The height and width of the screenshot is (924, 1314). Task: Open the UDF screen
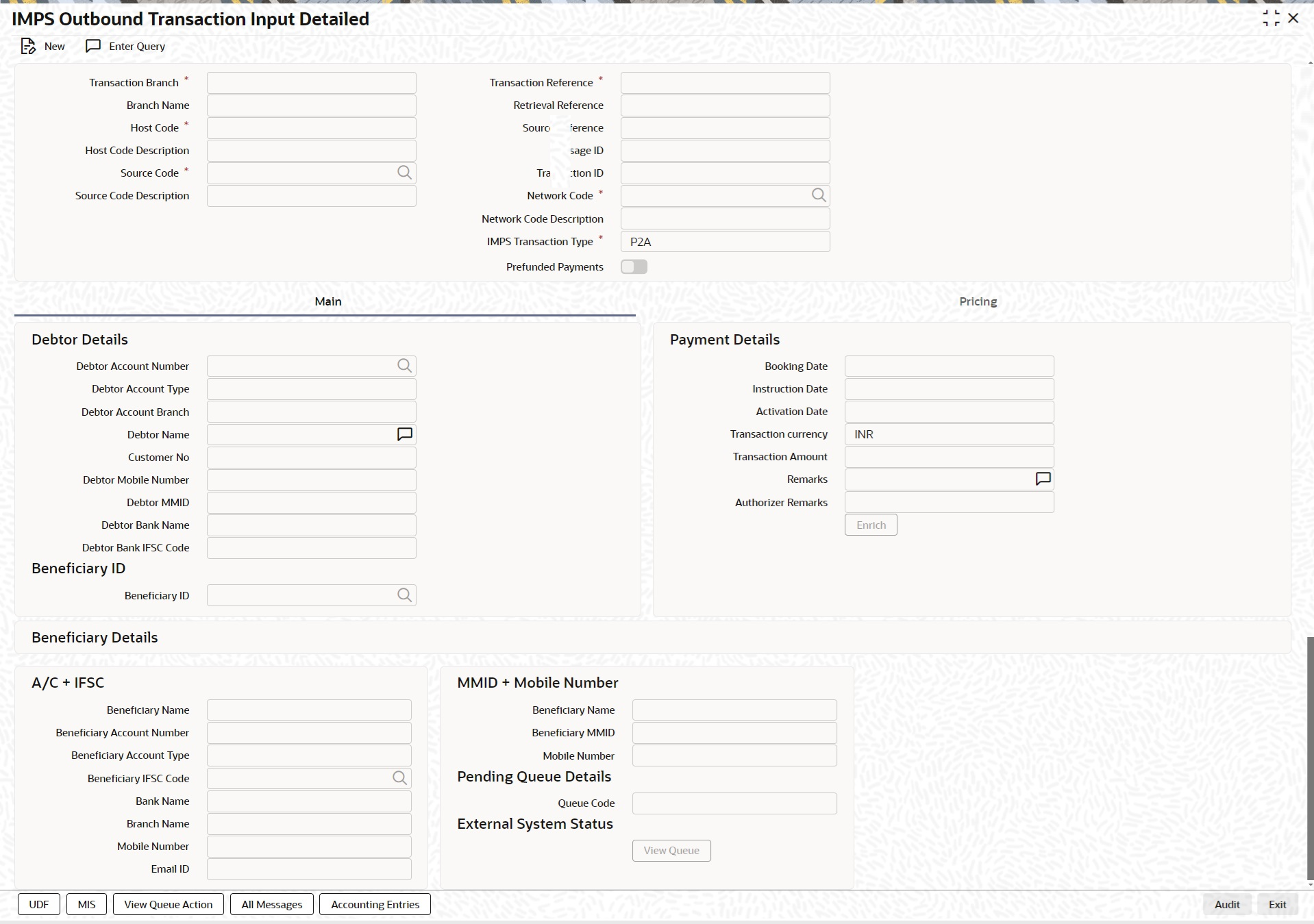39,904
